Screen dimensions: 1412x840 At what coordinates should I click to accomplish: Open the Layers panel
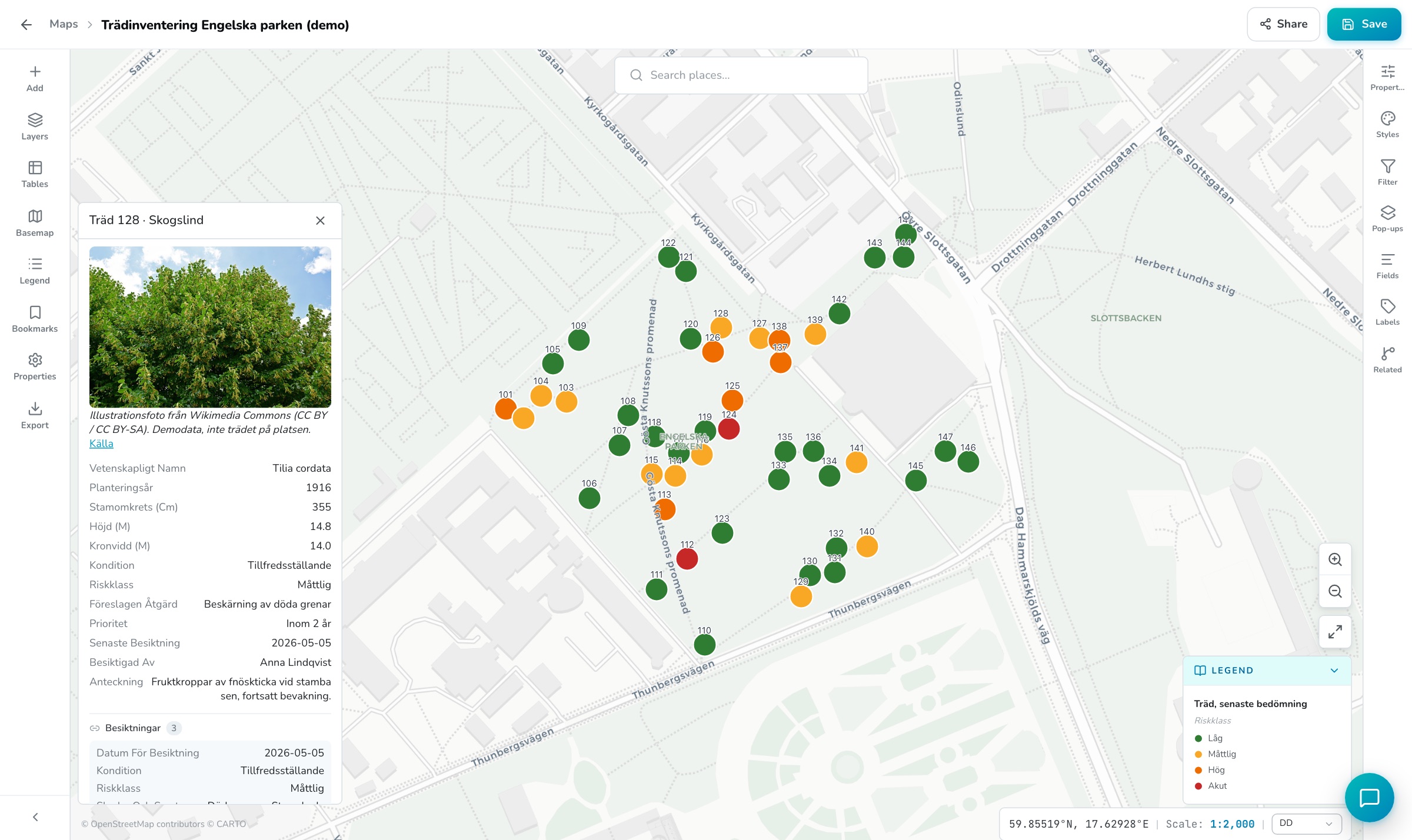[x=35, y=126]
